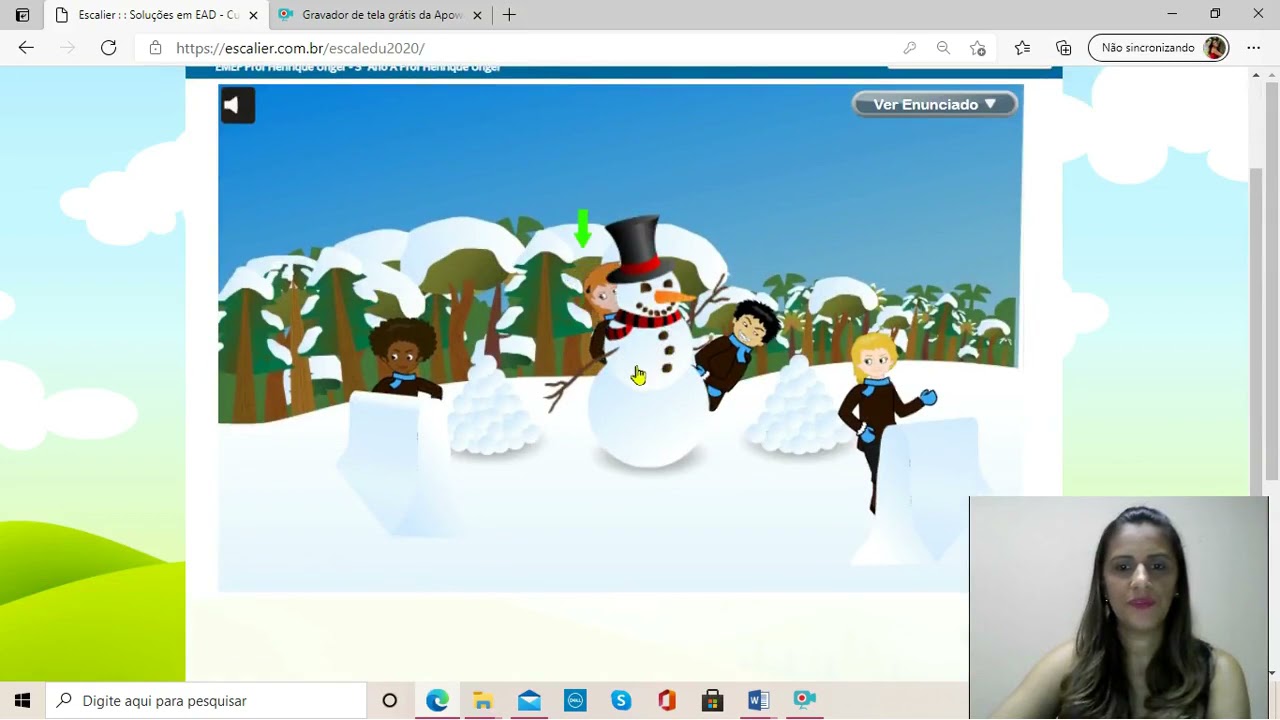Open Microsoft Word from the taskbar

point(758,701)
